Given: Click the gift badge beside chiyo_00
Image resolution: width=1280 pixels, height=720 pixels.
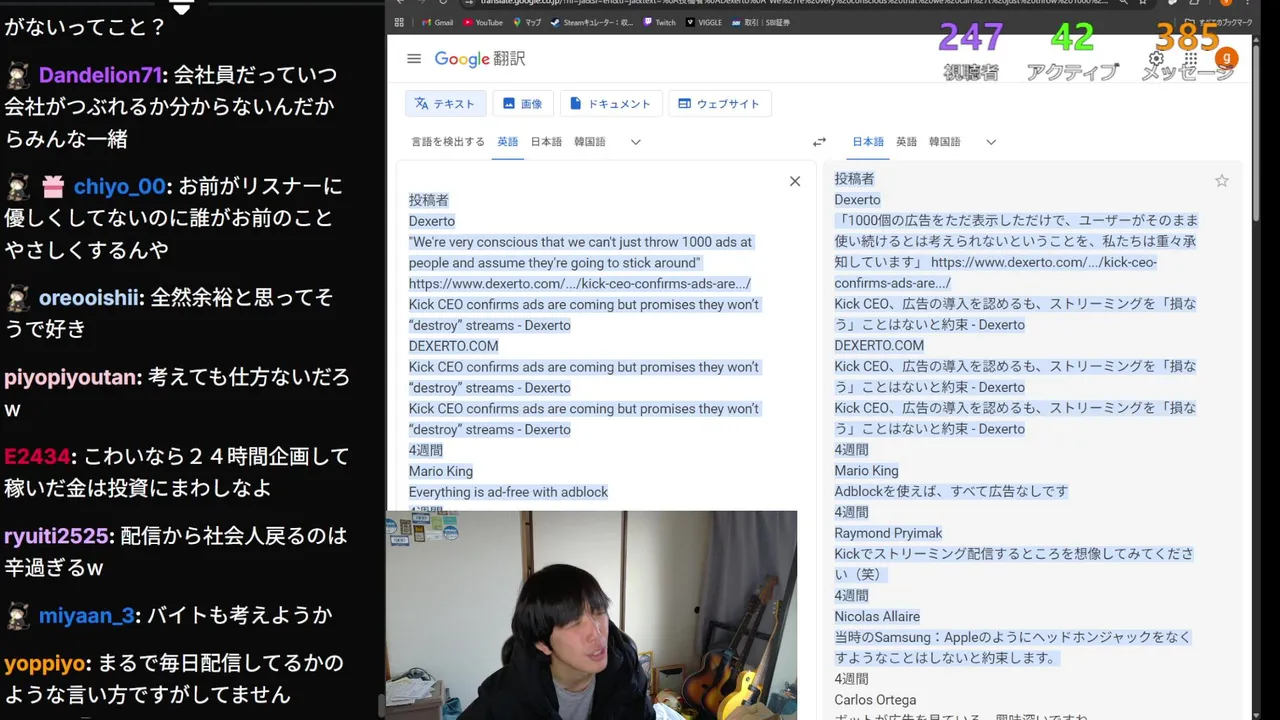Looking at the screenshot, I should (53, 186).
